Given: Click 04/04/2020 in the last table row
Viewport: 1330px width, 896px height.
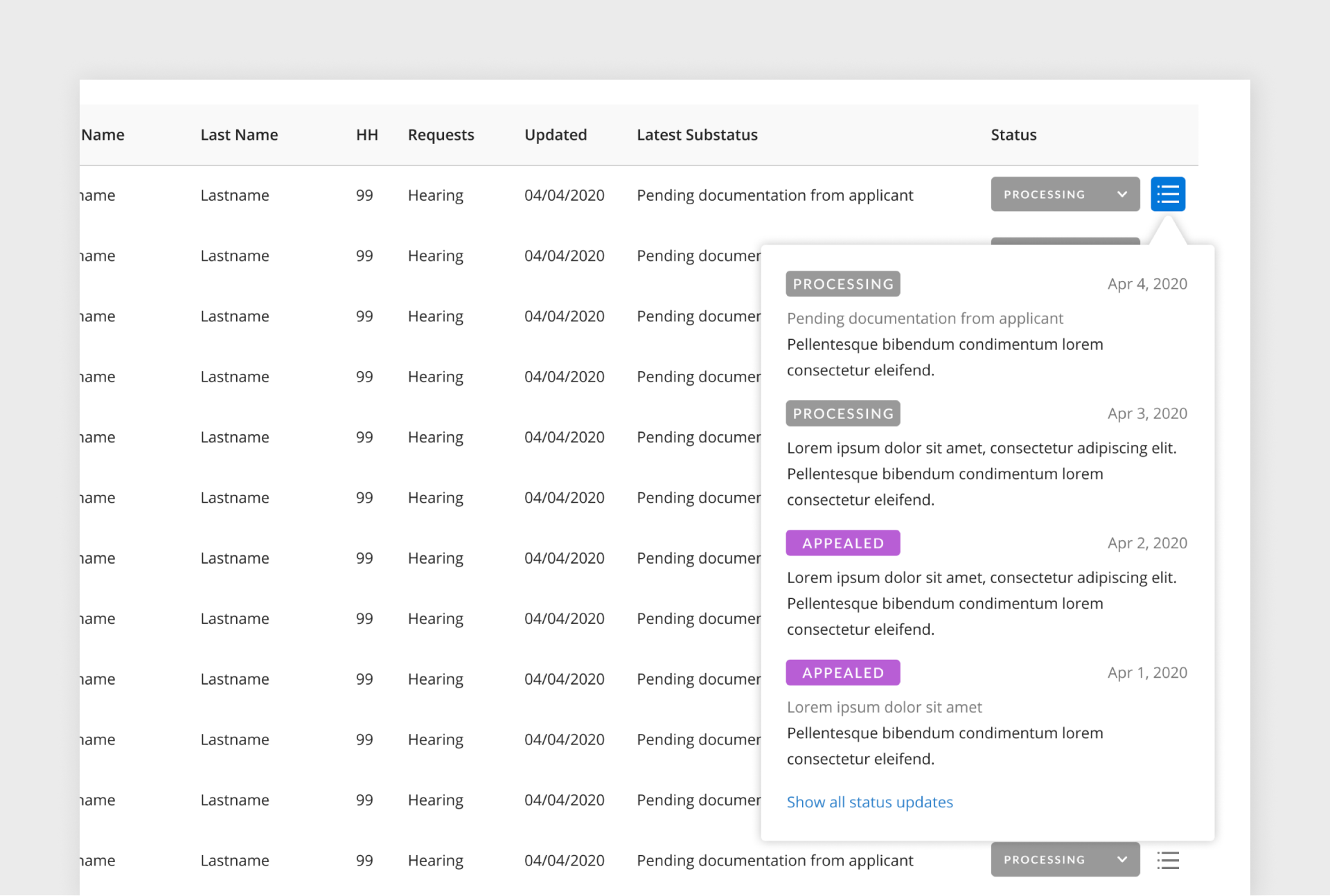Looking at the screenshot, I should click(x=565, y=861).
